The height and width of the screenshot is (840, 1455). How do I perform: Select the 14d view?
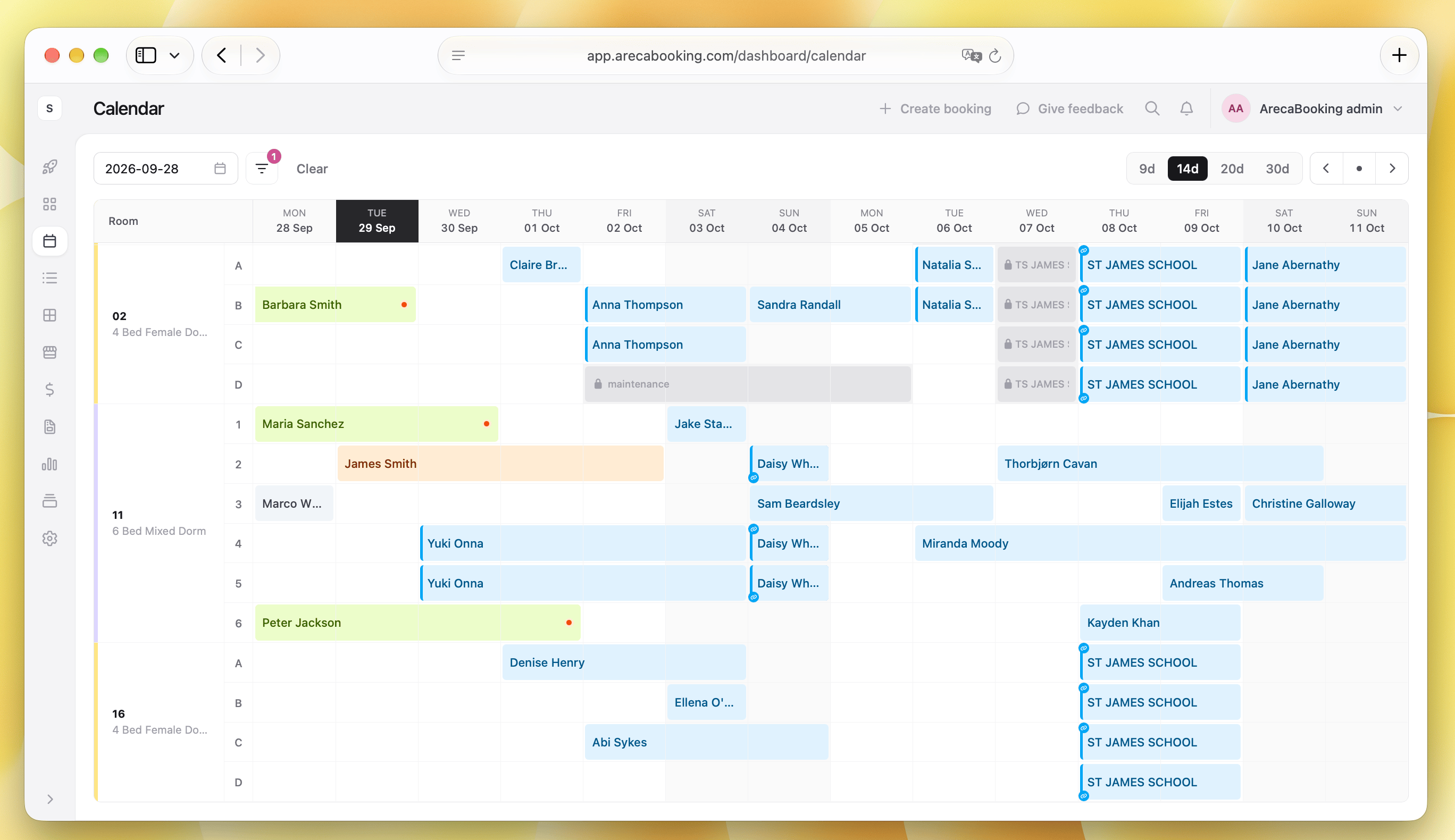pos(1188,169)
